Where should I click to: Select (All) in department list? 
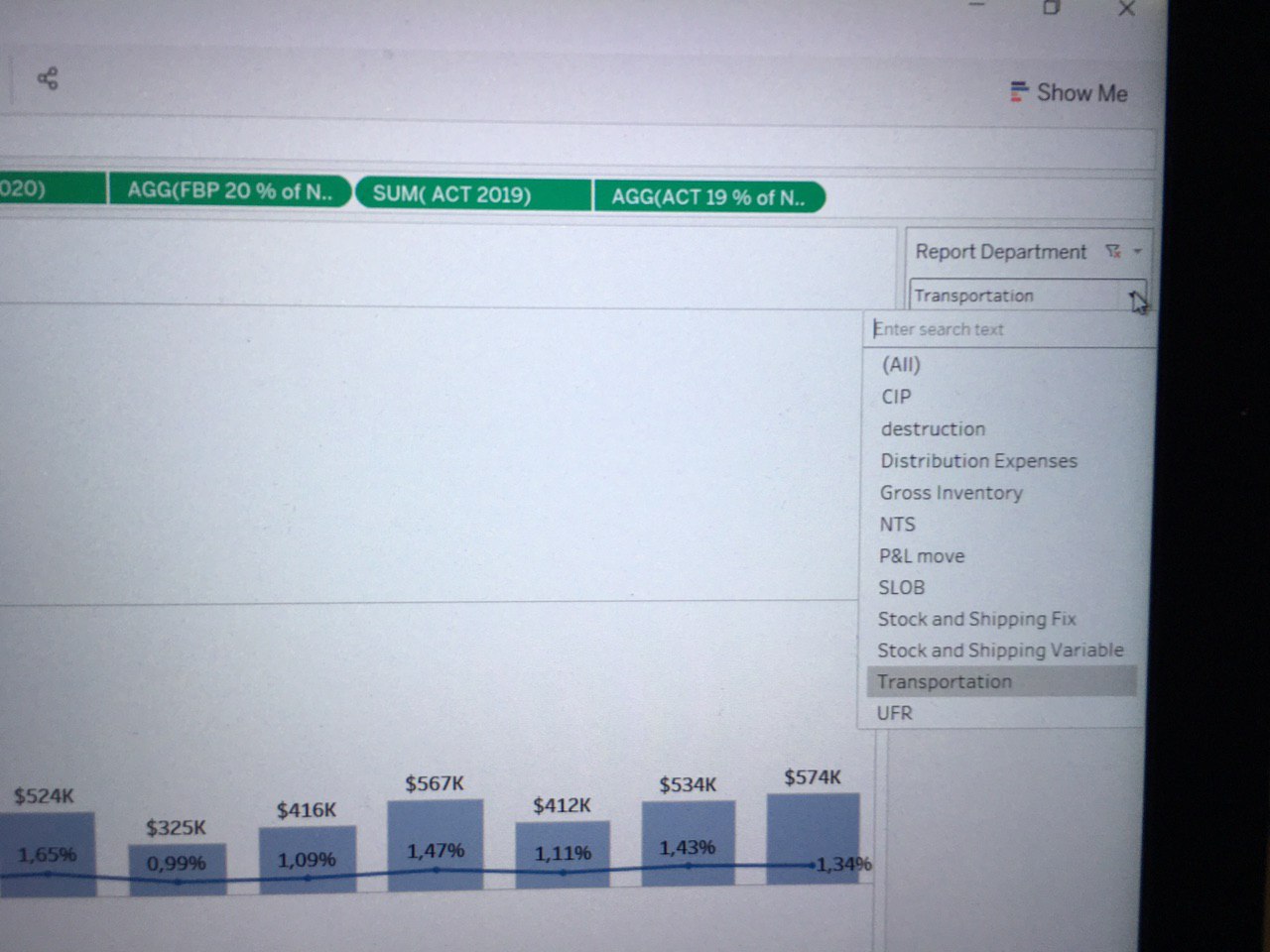[901, 364]
